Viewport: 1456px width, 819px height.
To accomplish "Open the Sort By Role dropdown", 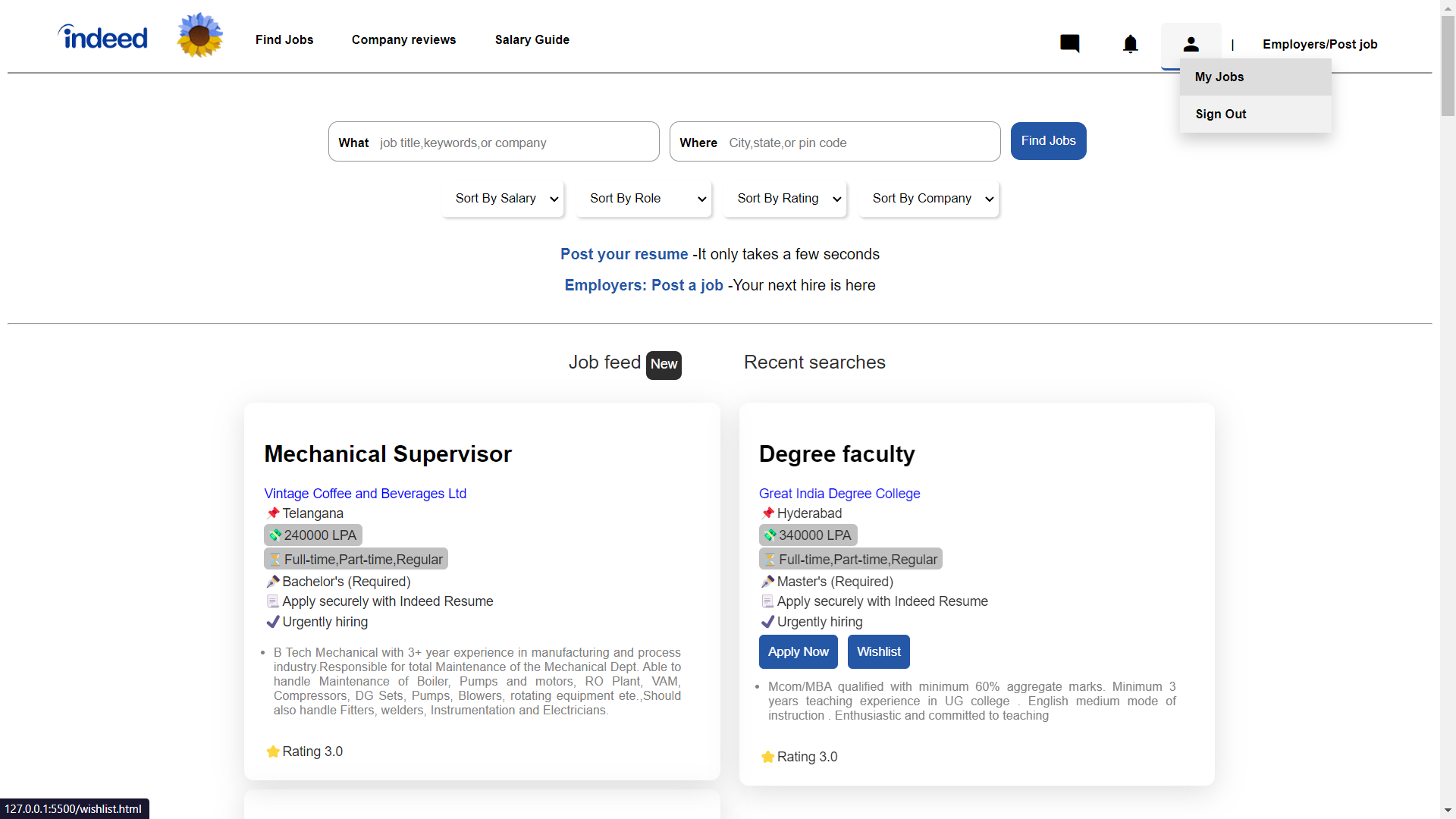I will pos(644,199).
